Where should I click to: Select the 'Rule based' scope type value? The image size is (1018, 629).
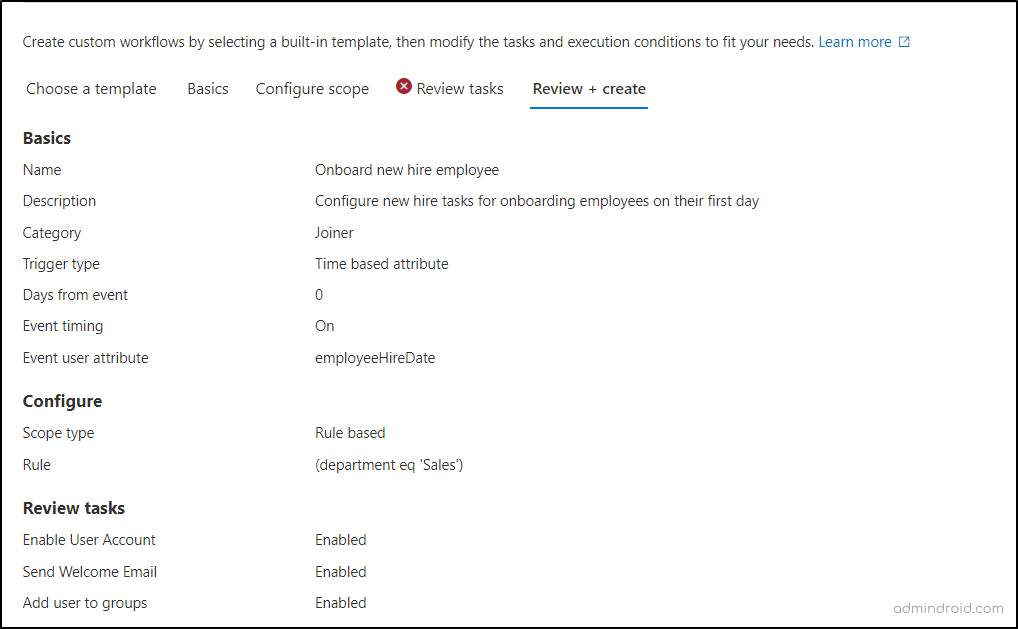click(350, 433)
